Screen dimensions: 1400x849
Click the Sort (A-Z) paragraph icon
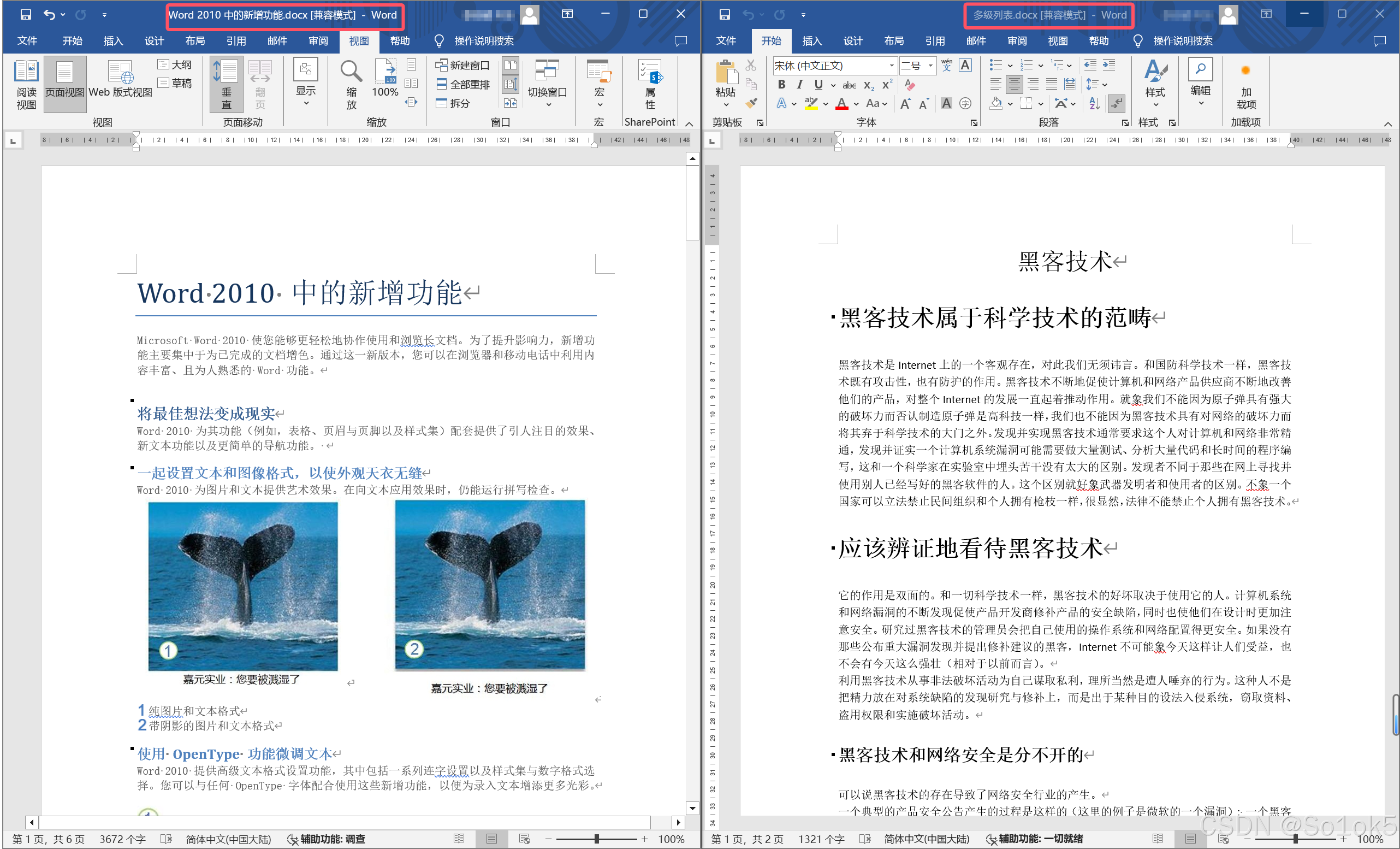pyautogui.click(x=1094, y=103)
